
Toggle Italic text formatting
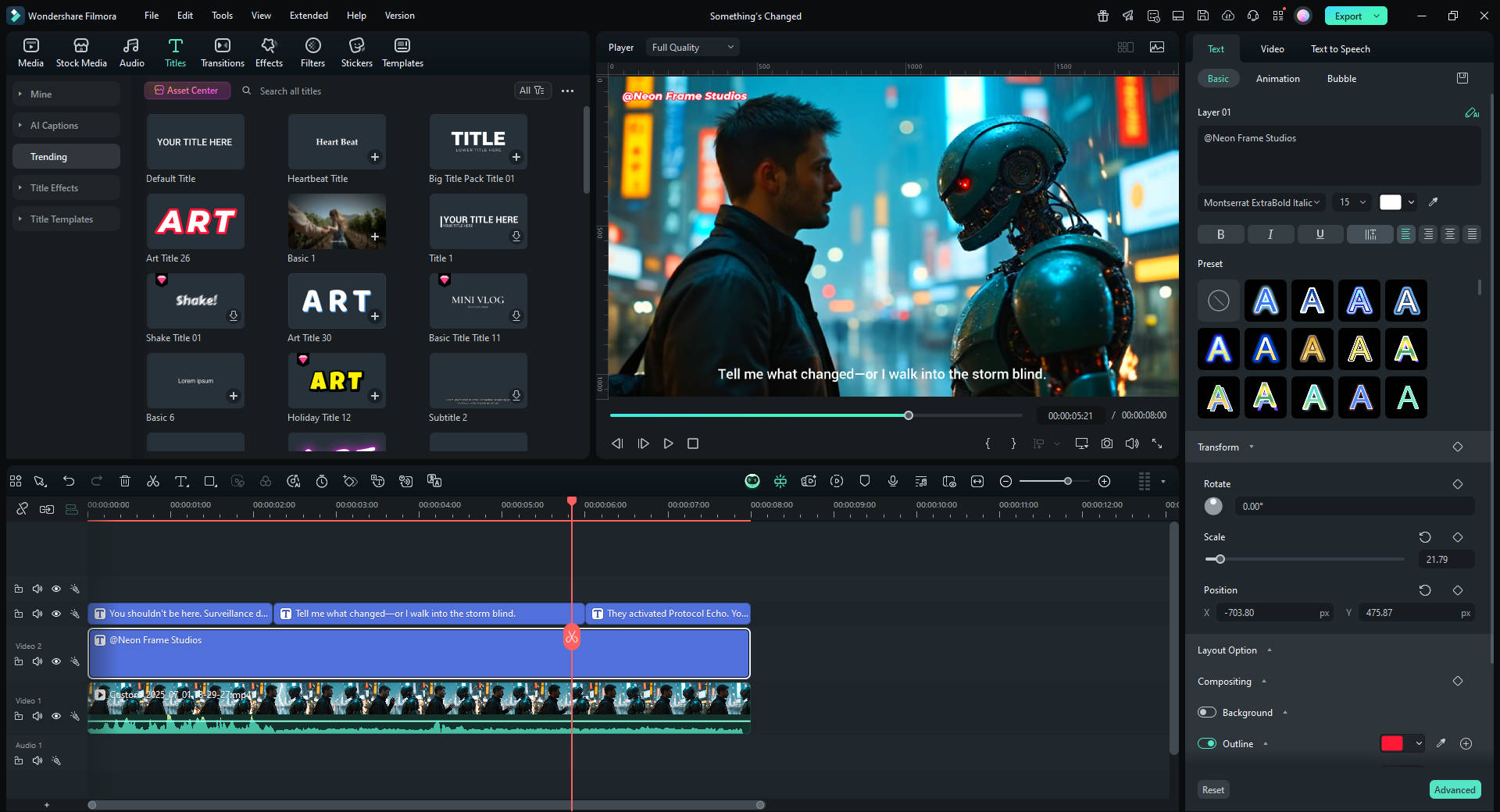point(1270,234)
